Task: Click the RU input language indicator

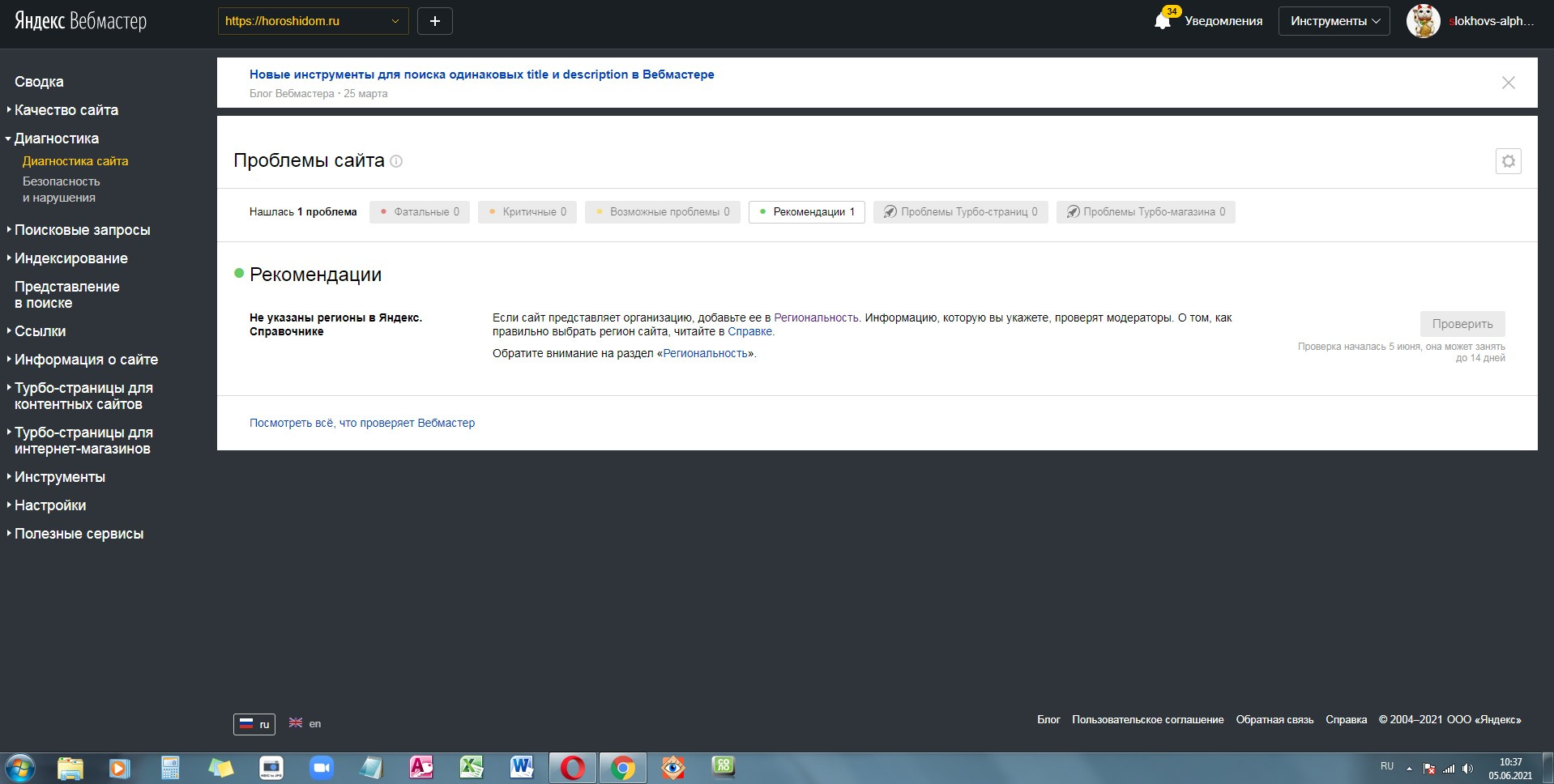Action: (x=1387, y=766)
